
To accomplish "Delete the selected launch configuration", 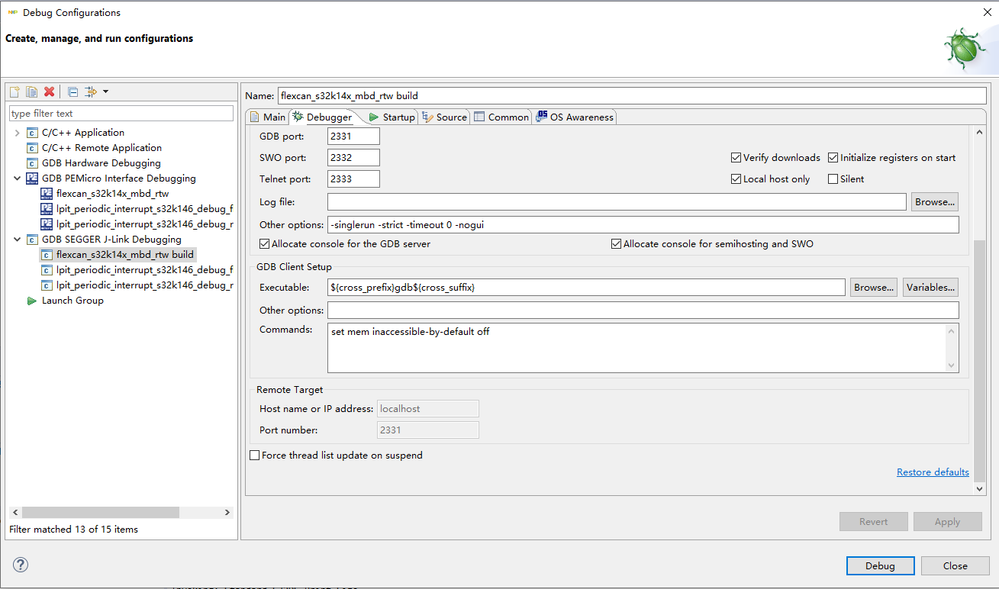I will (49, 92).
